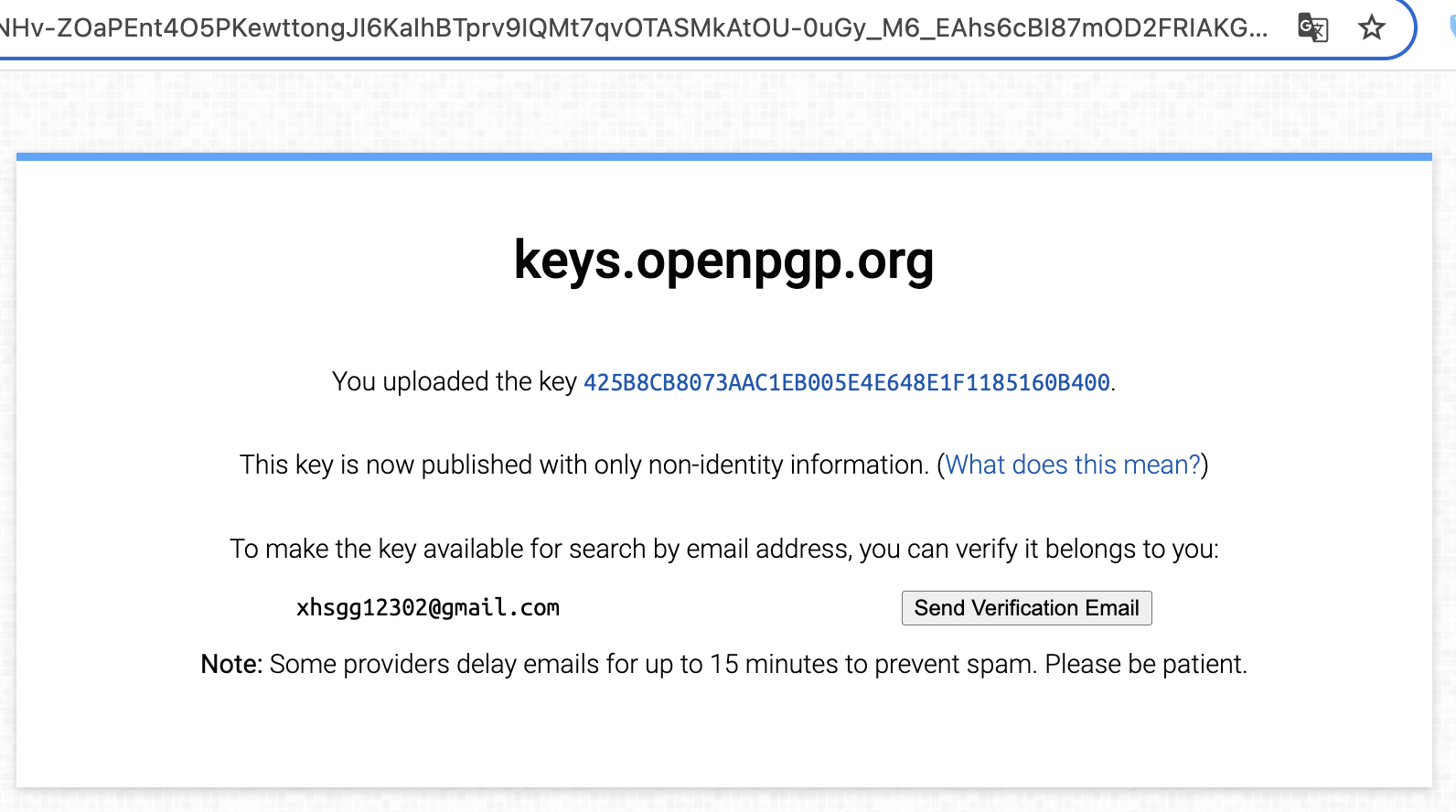Bookmark this page with the star icon
Screen dimensions: 1456x812
1371,28
